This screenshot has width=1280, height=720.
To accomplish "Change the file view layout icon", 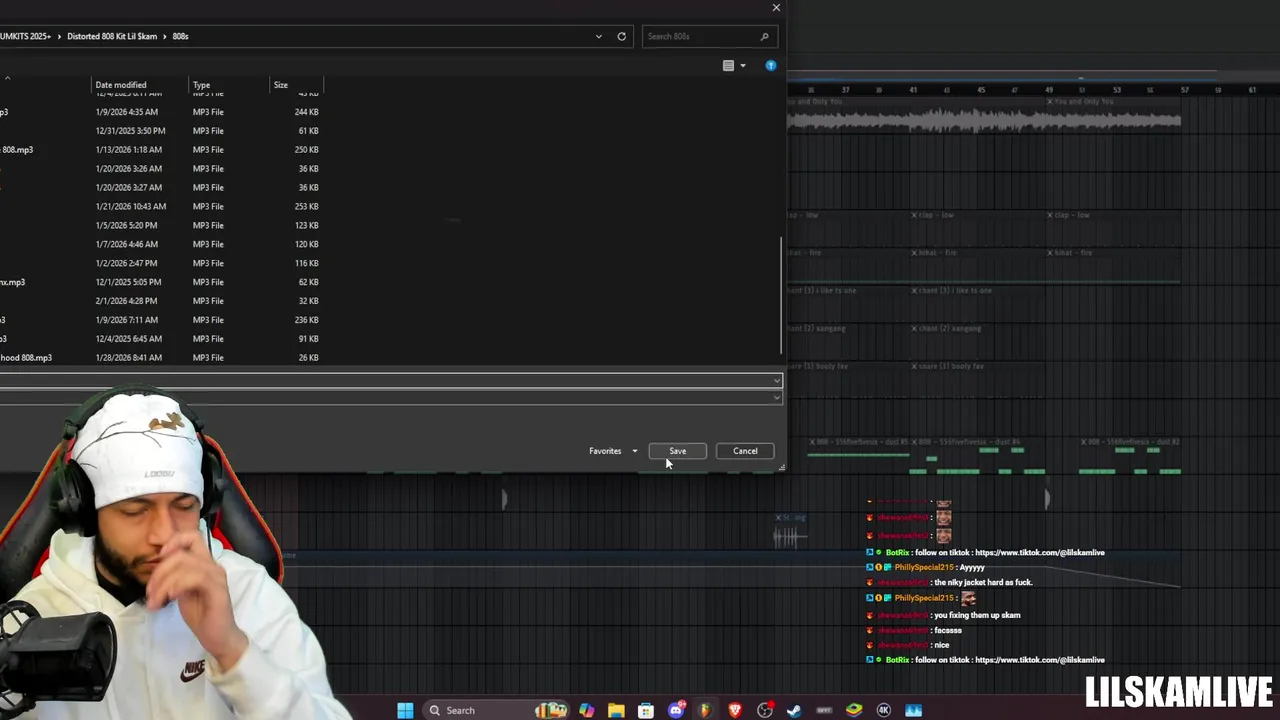I will 728,66.
